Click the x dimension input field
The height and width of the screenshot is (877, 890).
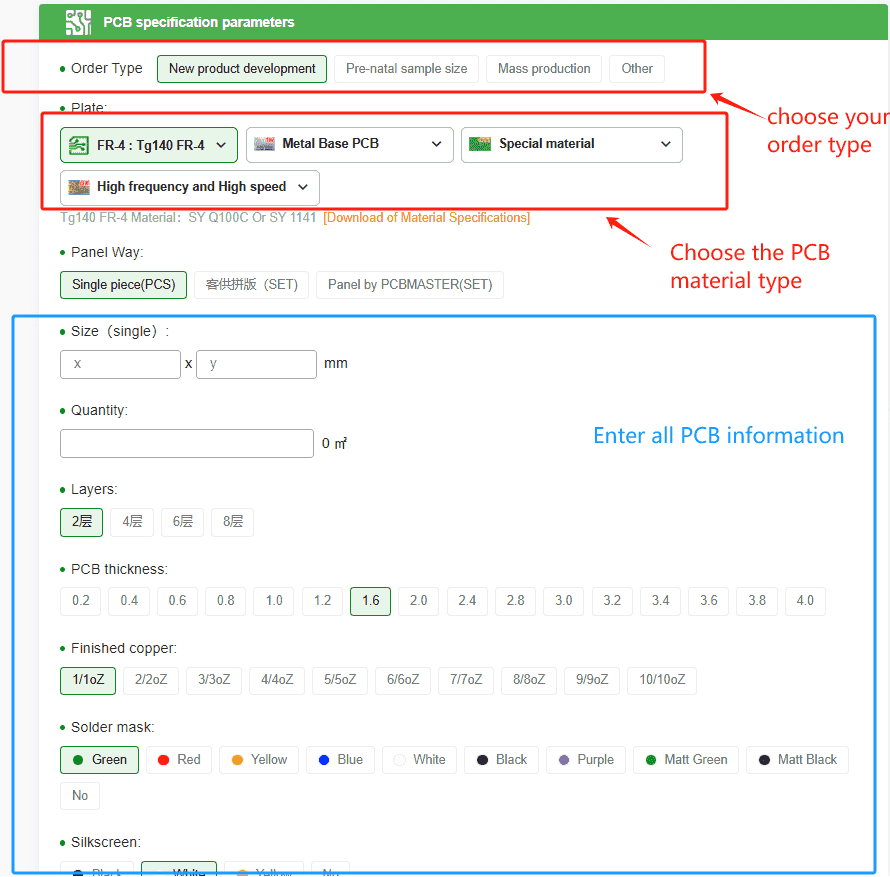(x=120, y=364)
